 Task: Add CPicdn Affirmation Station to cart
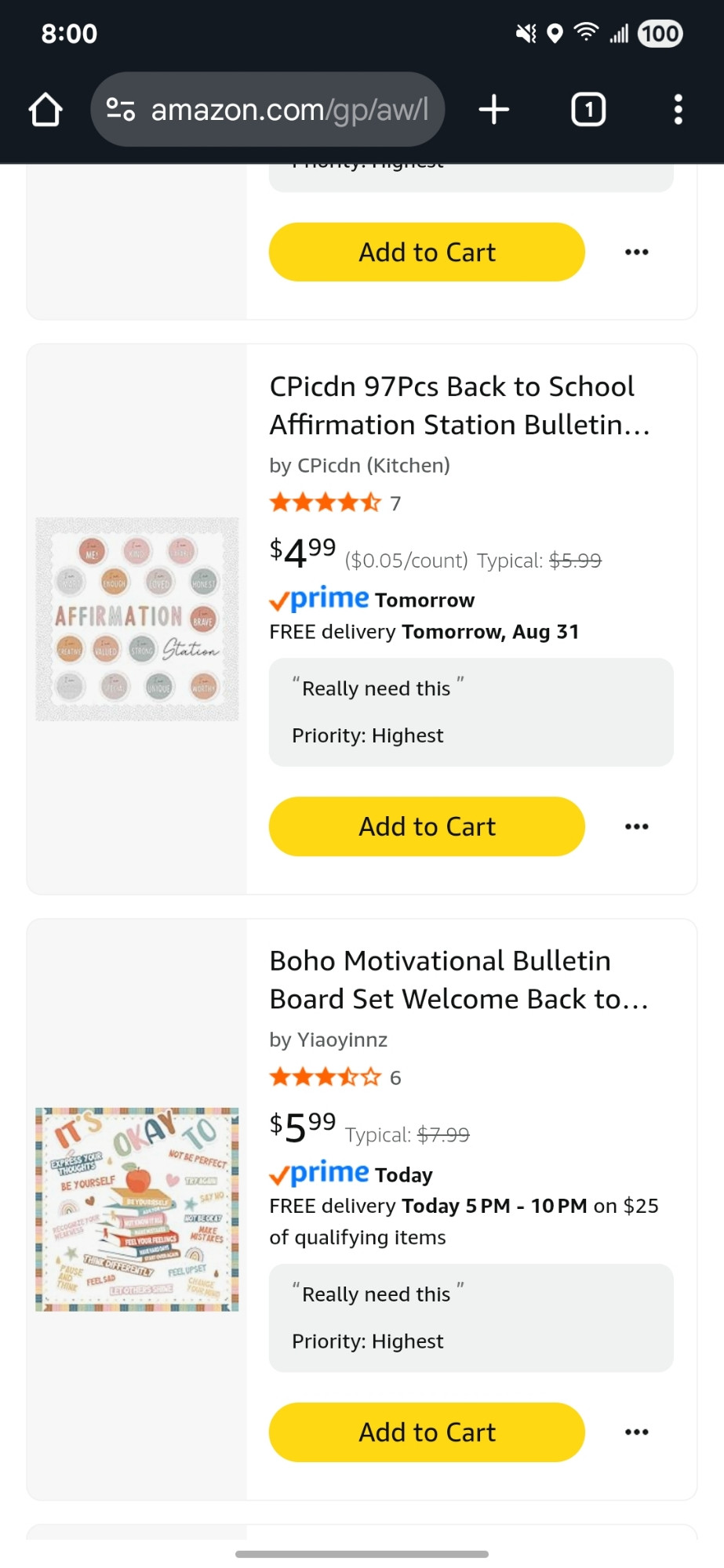click(x=427, y=826)
